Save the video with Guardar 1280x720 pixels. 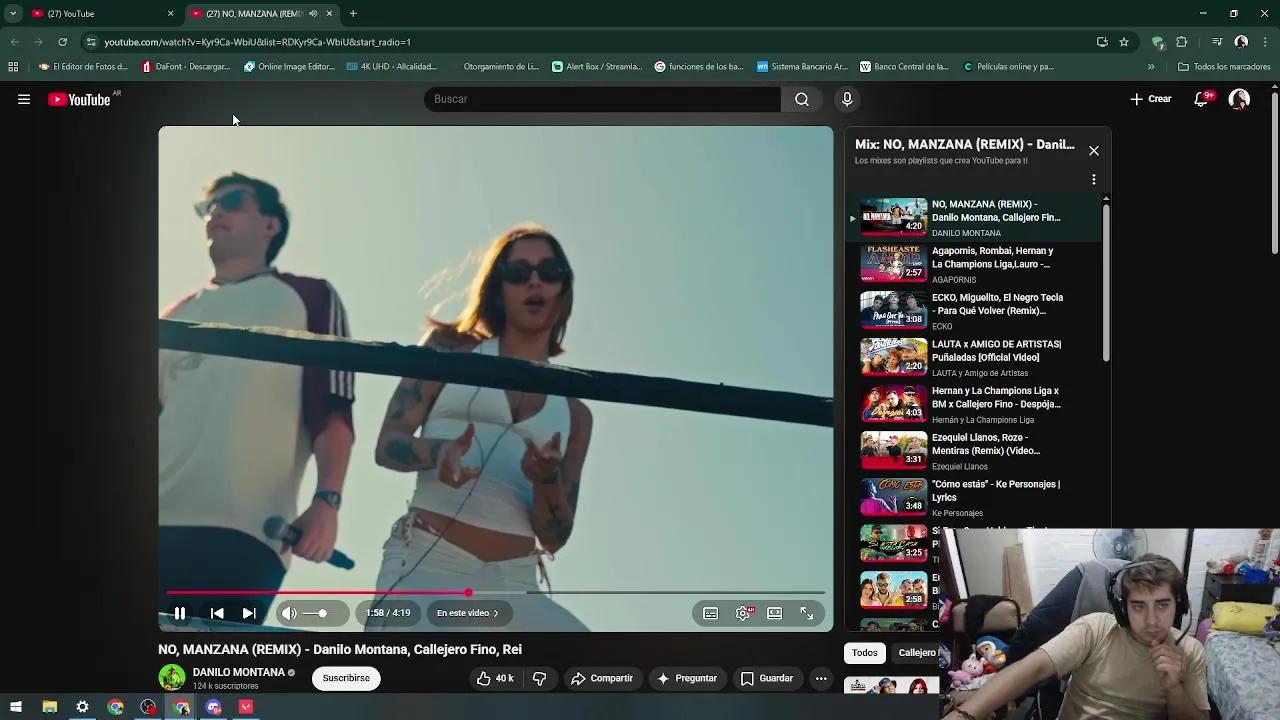pos(767,678)
